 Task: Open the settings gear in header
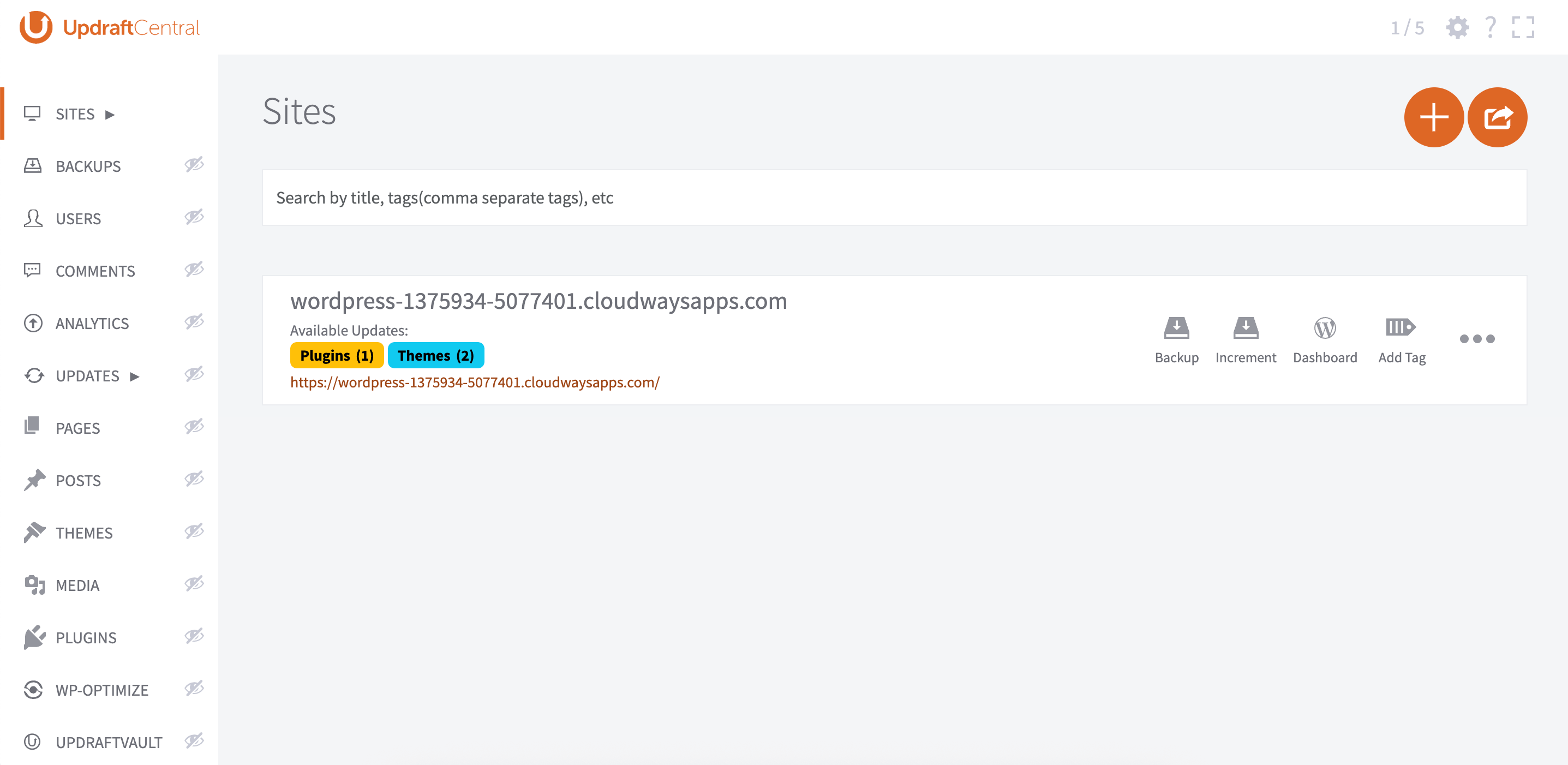1457,27
